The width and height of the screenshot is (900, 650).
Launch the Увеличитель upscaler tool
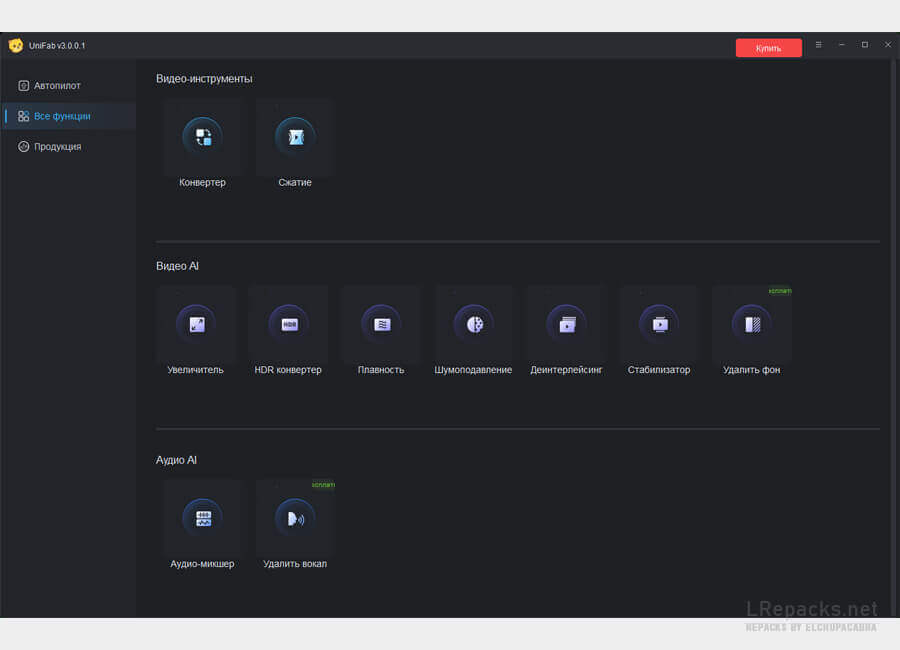pyautogui.click(x=196, y=324)
